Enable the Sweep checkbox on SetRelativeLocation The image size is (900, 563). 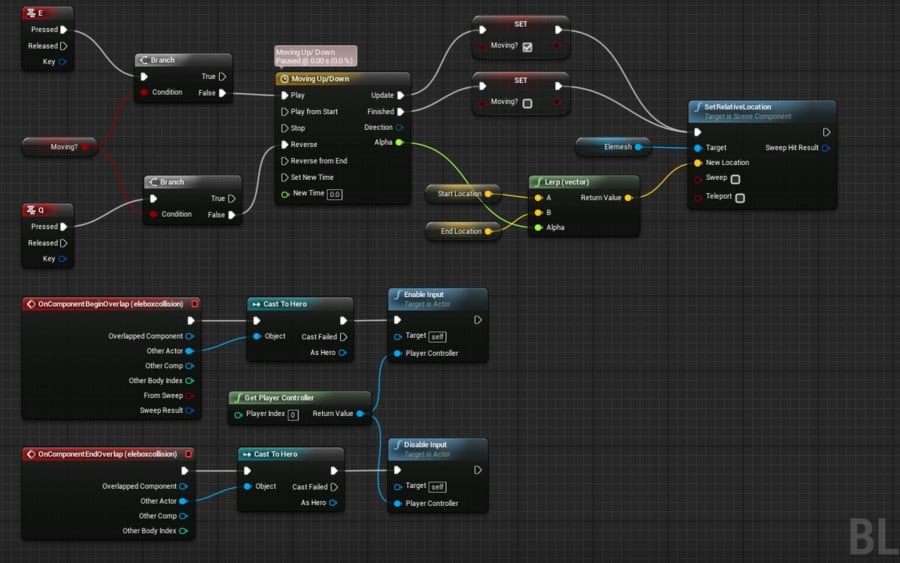735,179
